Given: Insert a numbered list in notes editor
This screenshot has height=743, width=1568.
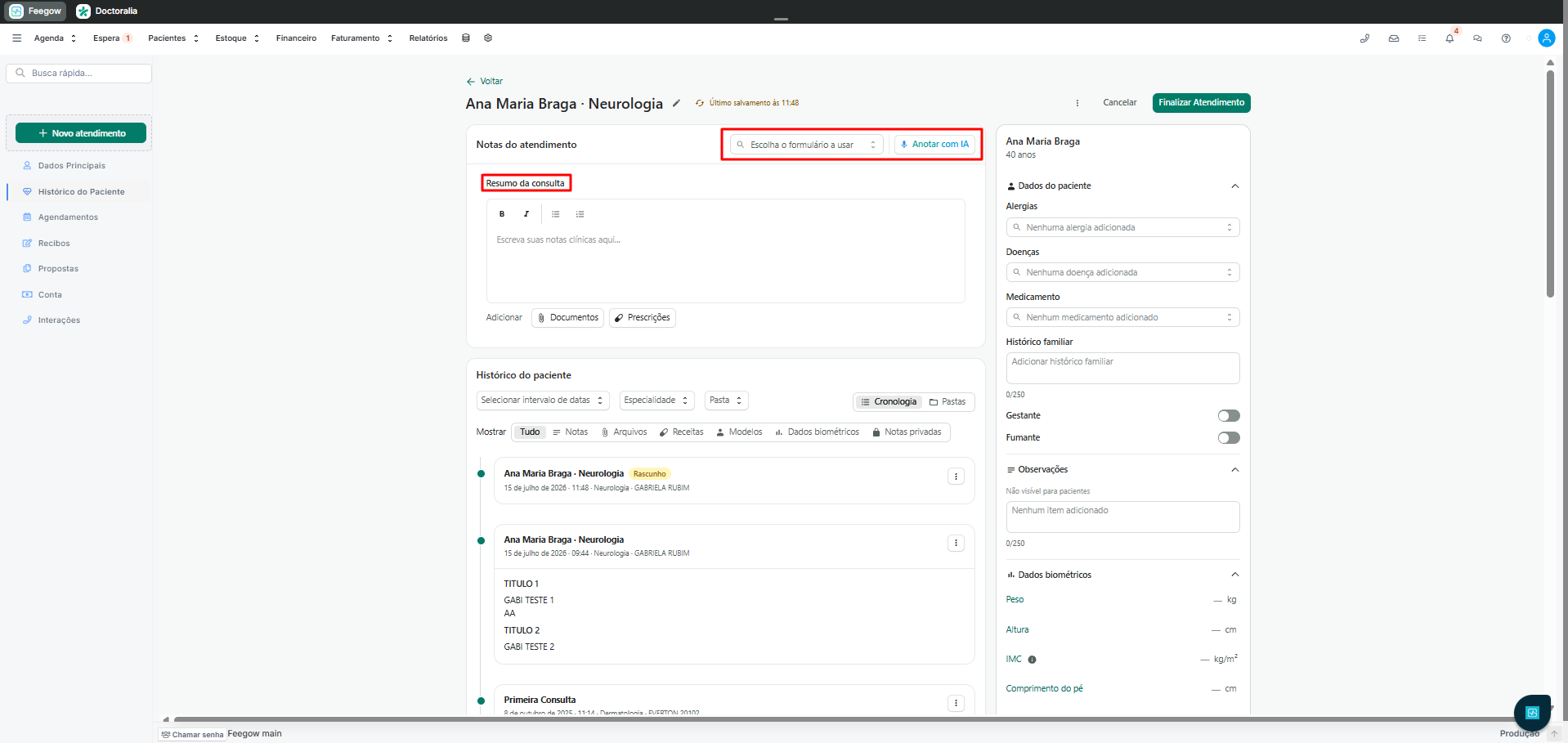Looking at the screenshot, I should 580,214.
